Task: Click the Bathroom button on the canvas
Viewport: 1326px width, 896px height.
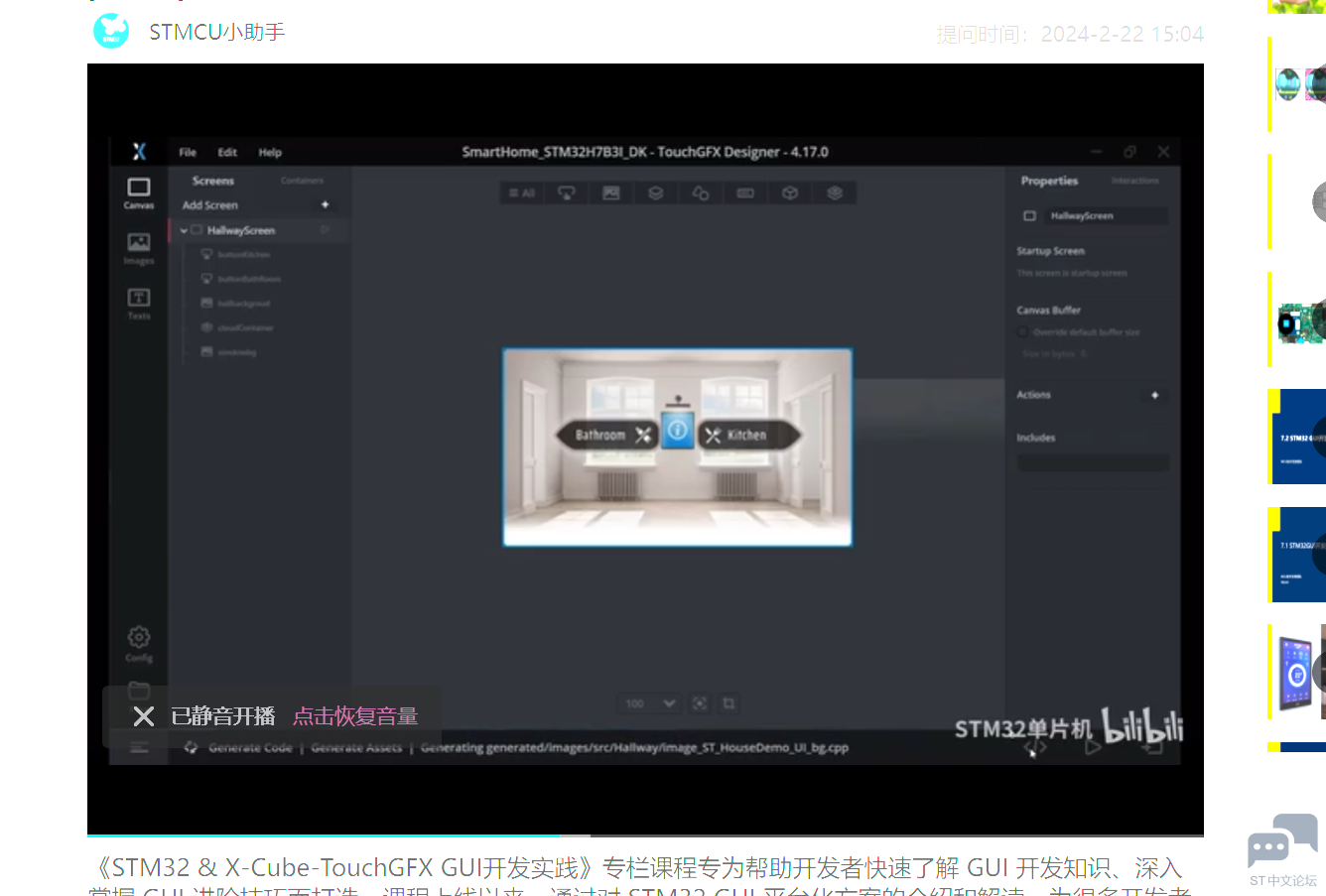Action: pos(609,435)
